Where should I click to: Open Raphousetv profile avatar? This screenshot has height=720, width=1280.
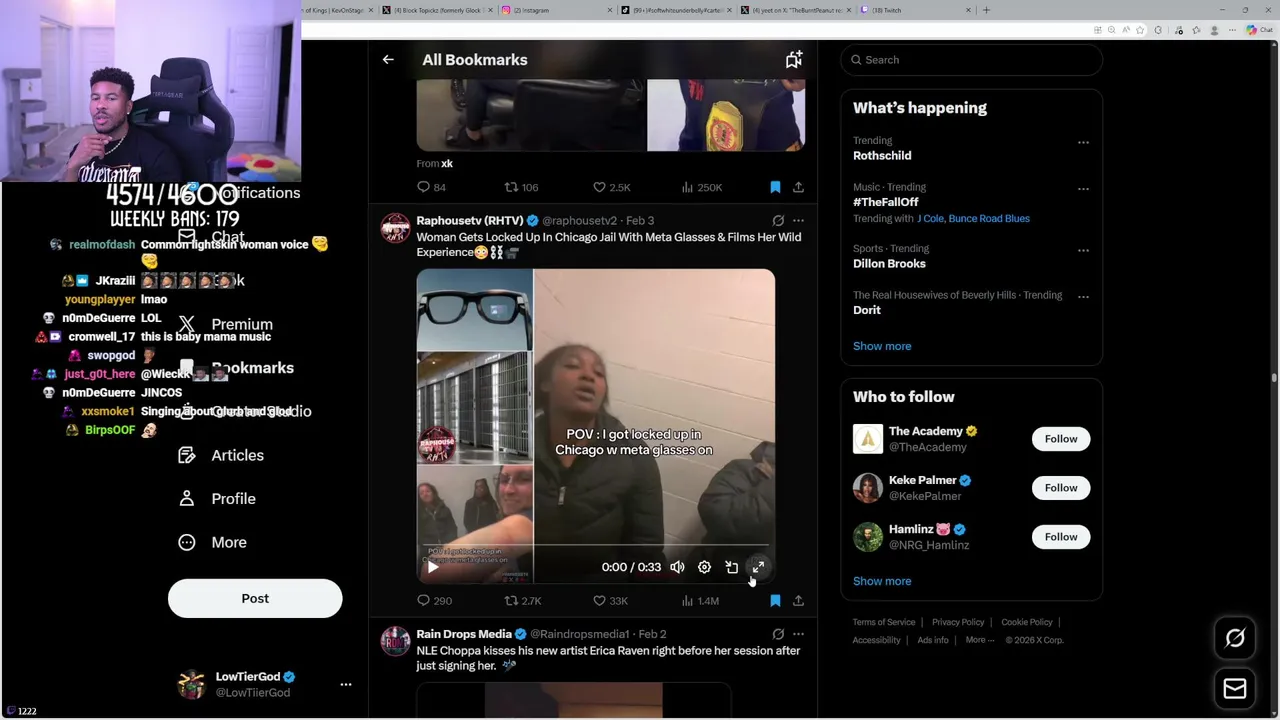click(x=395, y=228)
